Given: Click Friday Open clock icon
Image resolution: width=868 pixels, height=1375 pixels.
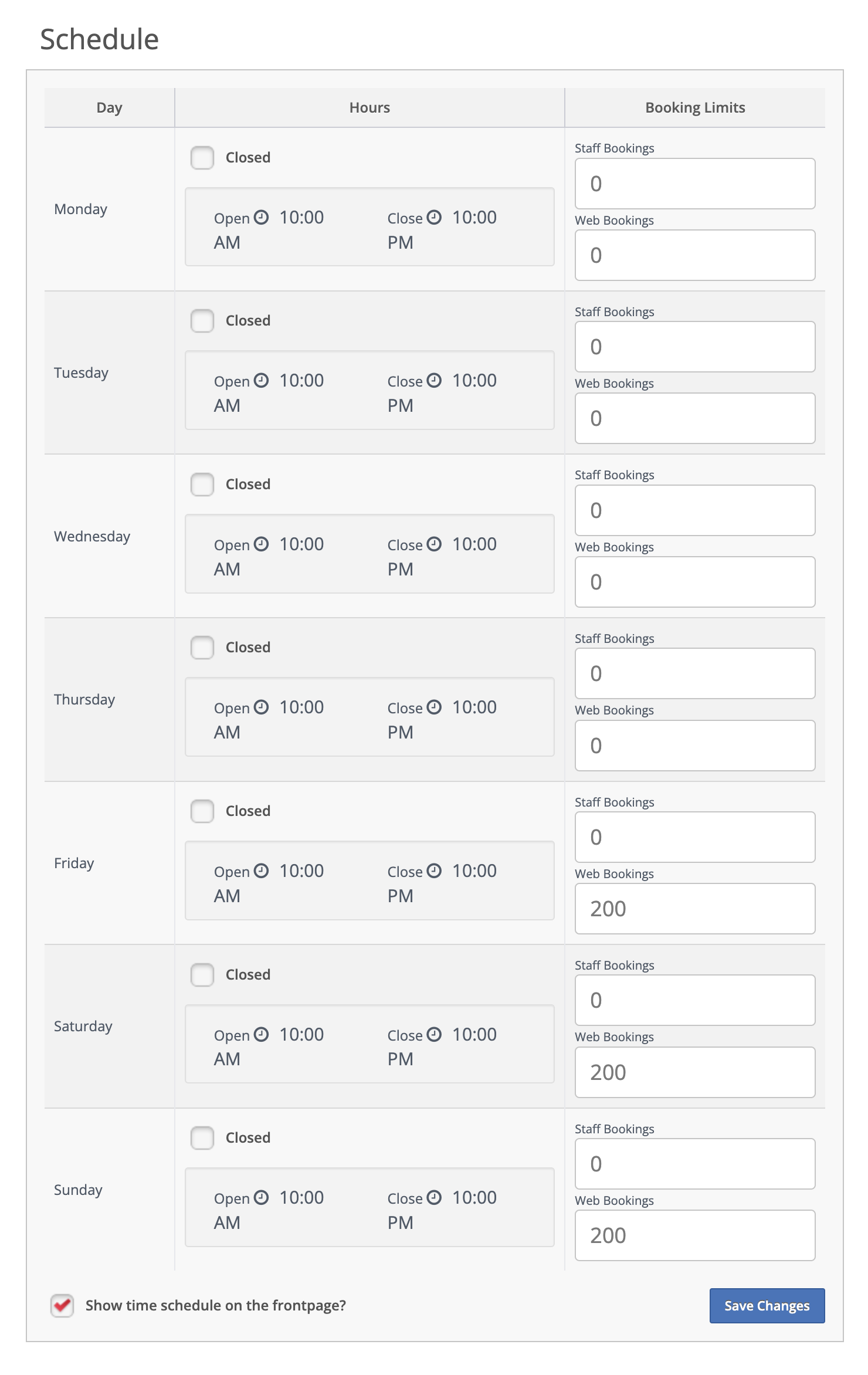Looking at the screenshot, I should click(261, 871).
